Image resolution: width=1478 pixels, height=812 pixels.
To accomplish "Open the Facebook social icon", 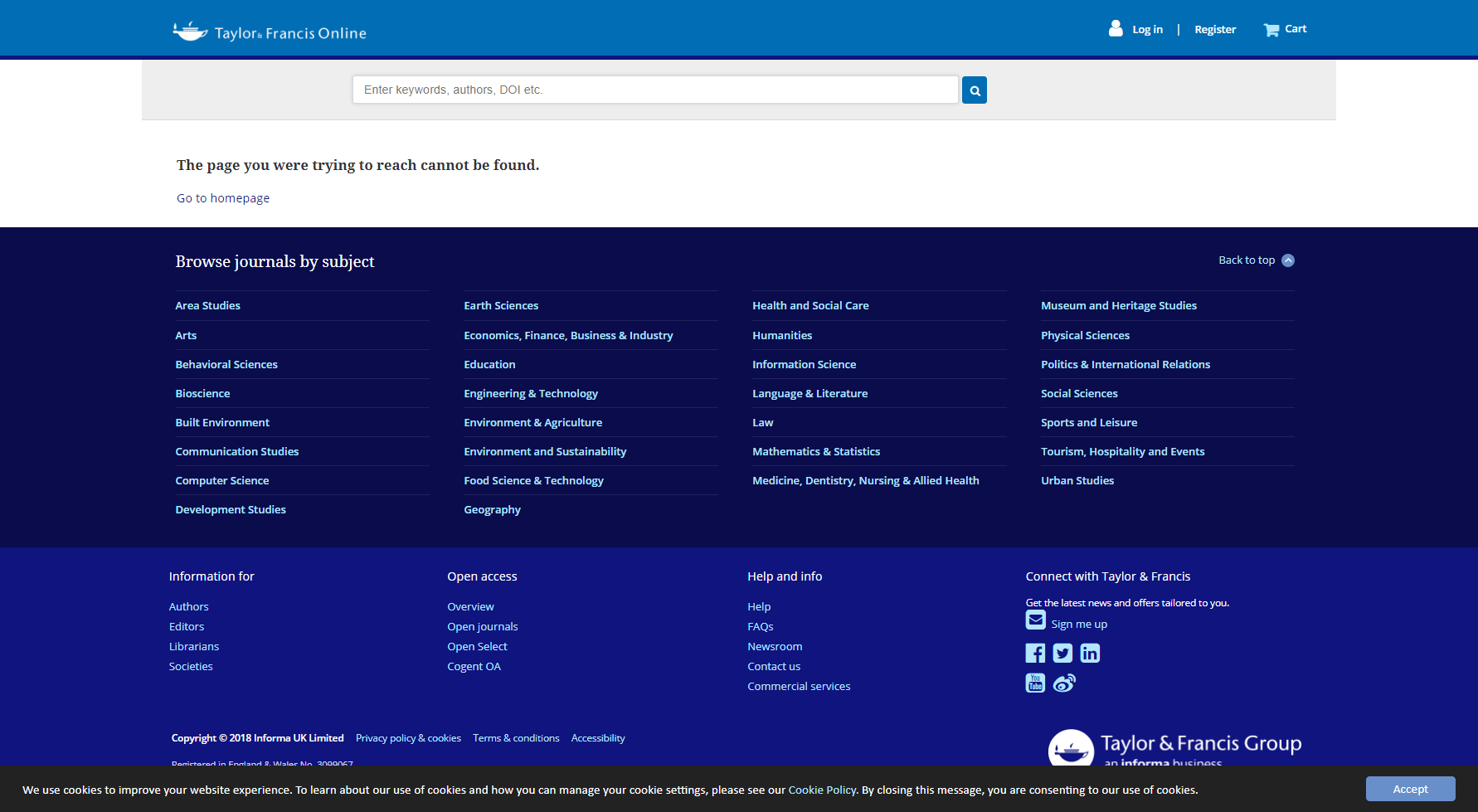I will click(1035, 654).
